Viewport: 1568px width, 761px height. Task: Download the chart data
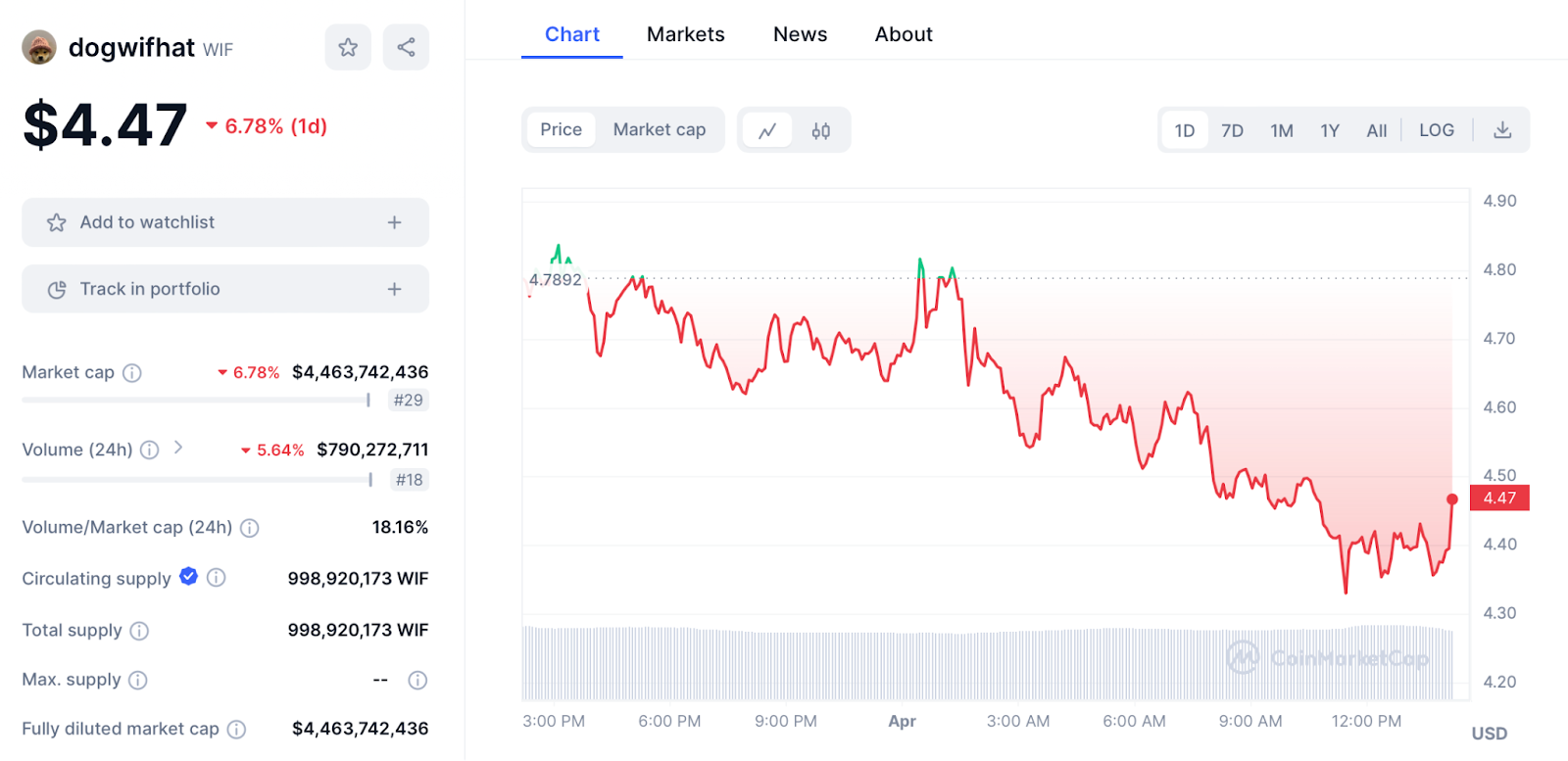(x=1502, y=130)
